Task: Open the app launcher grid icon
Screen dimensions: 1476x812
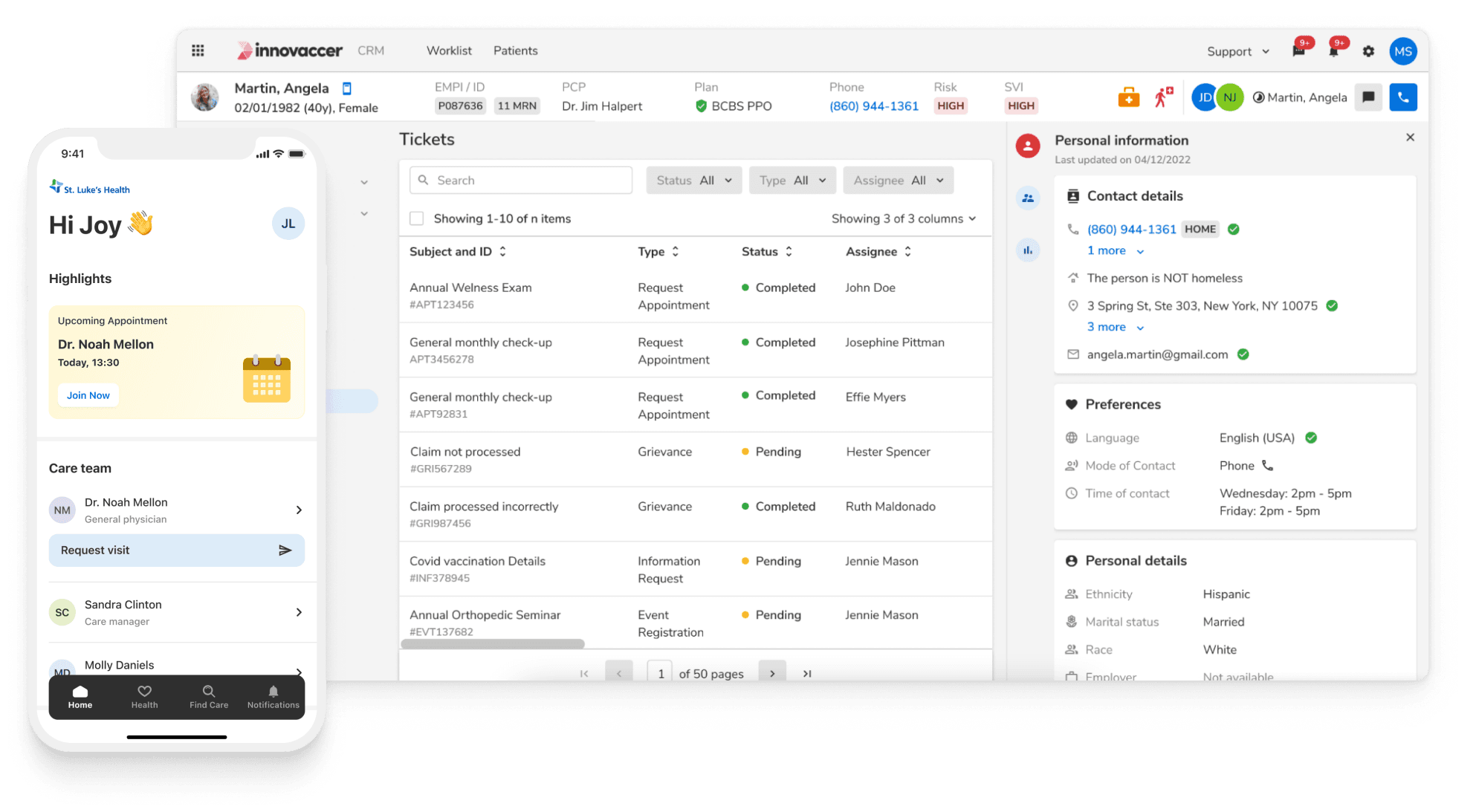Action: click(198, 51)
